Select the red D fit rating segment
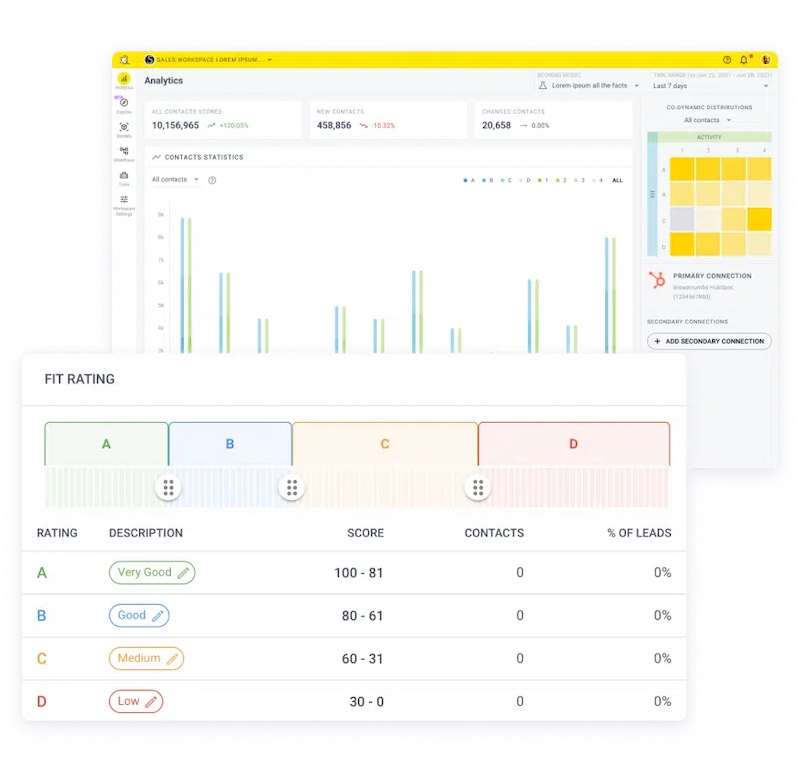Screen dimensions: 800x772 [574, 444]
